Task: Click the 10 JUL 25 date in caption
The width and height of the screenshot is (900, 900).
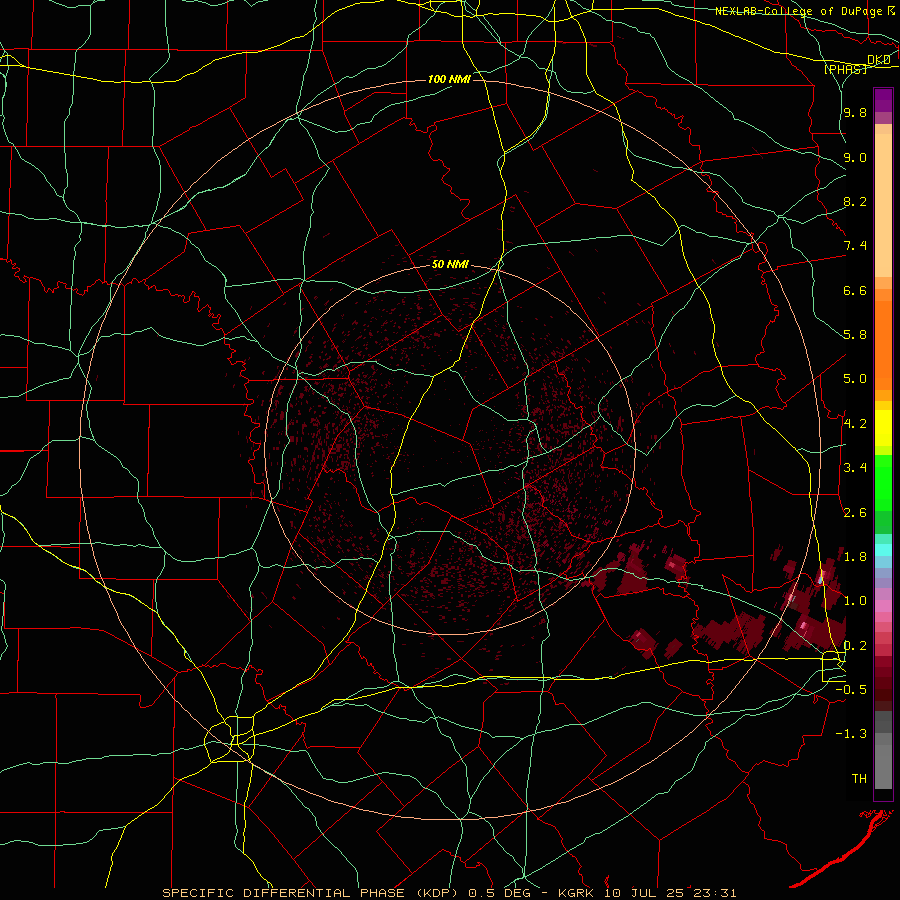Action: (x=642, y=893)
